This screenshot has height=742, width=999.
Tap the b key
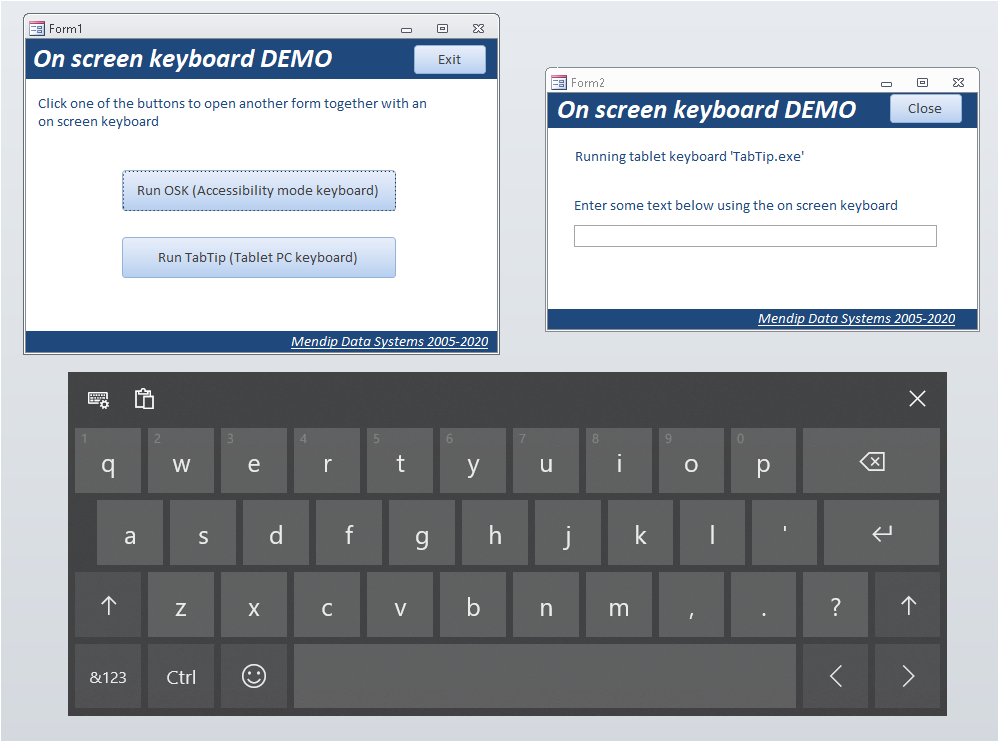(x=473, y=604)
